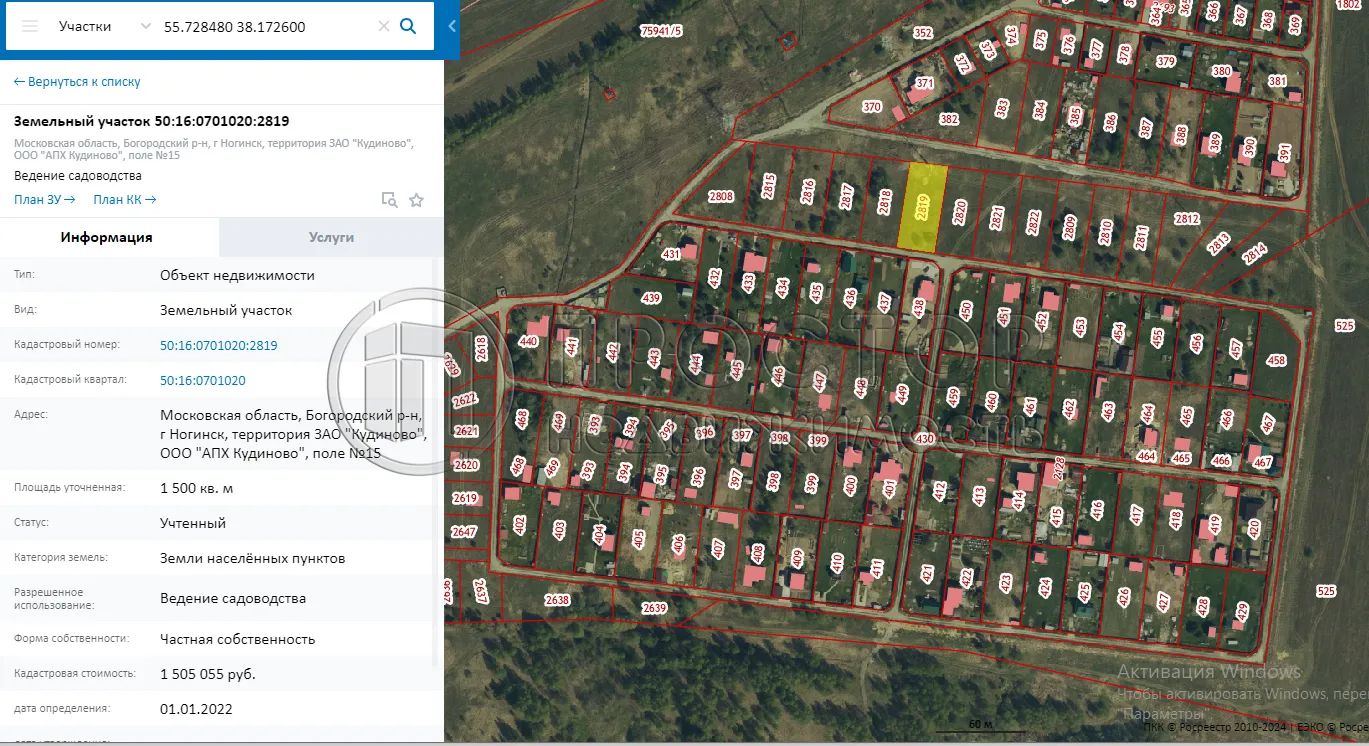Open cadastral quarter 50:16:0701020 link

coord(202,381)
